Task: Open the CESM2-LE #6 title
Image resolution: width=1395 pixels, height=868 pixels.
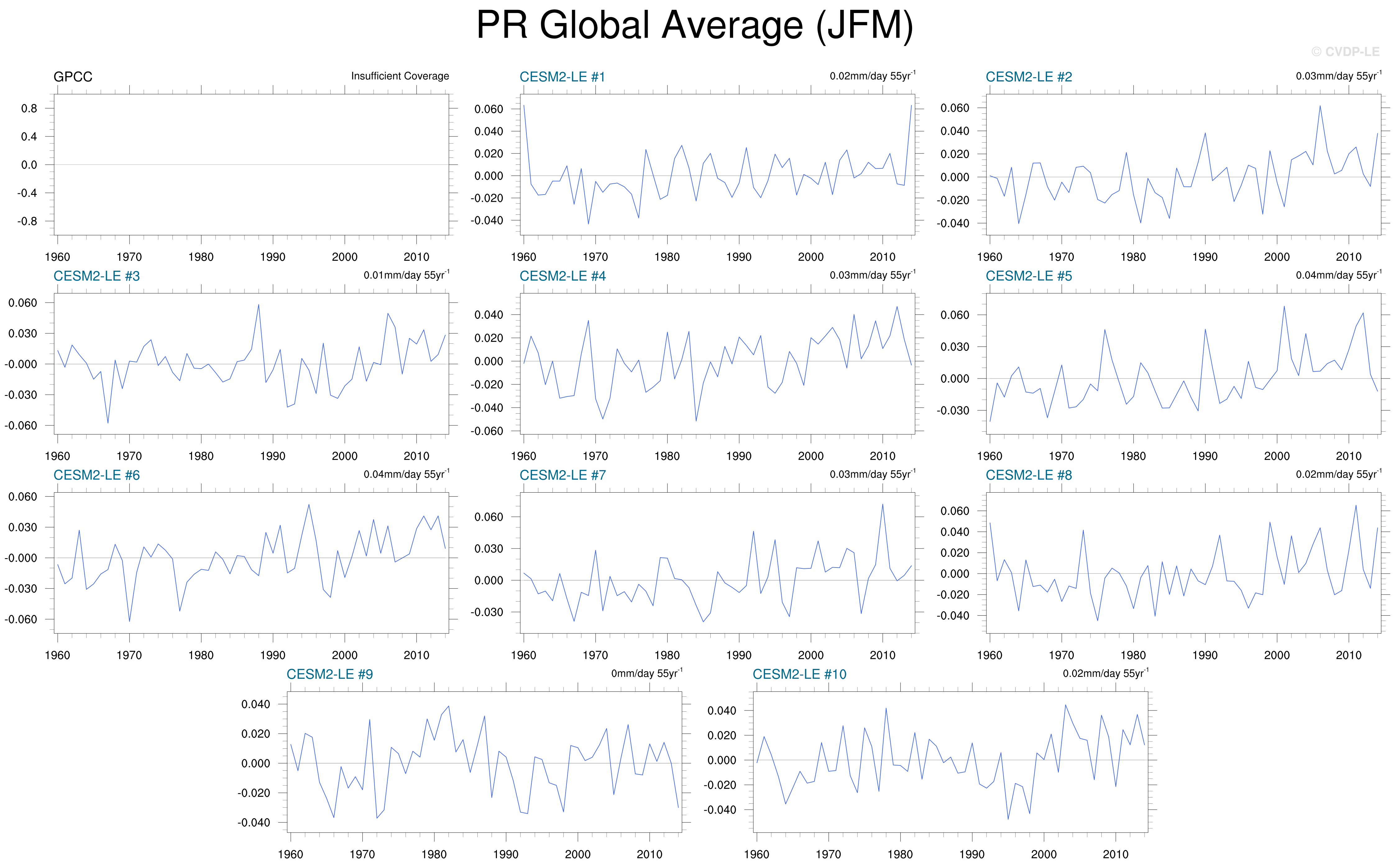Action: [x=96, y=475]
